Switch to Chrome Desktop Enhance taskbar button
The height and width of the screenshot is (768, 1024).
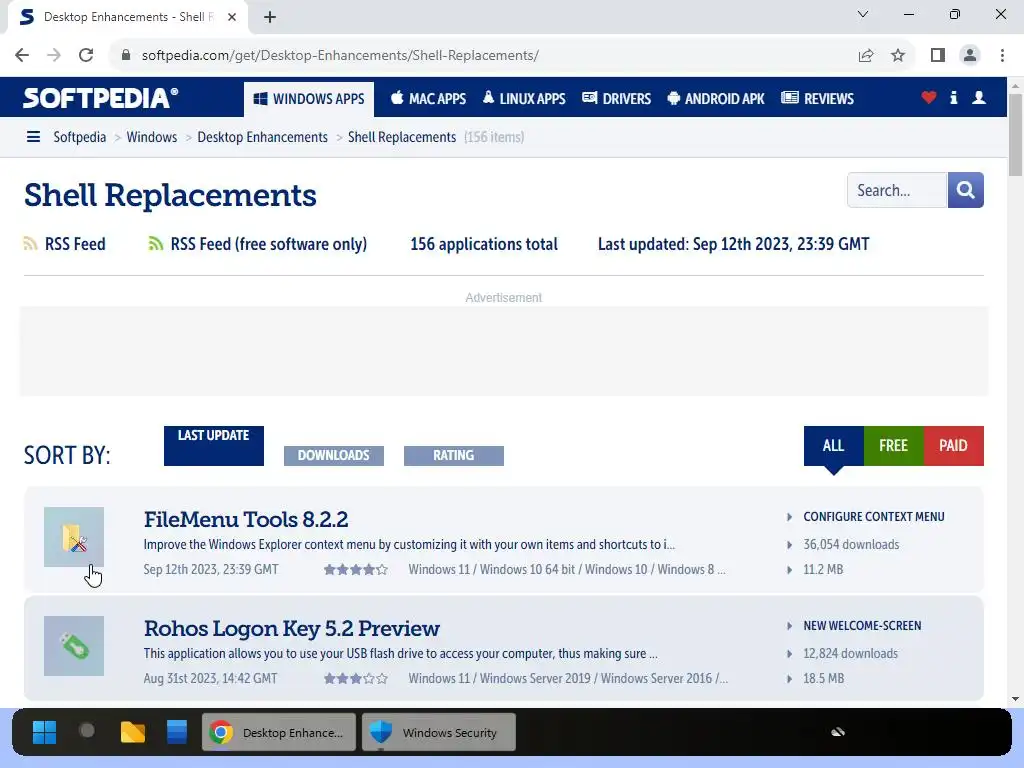(279, 732)
